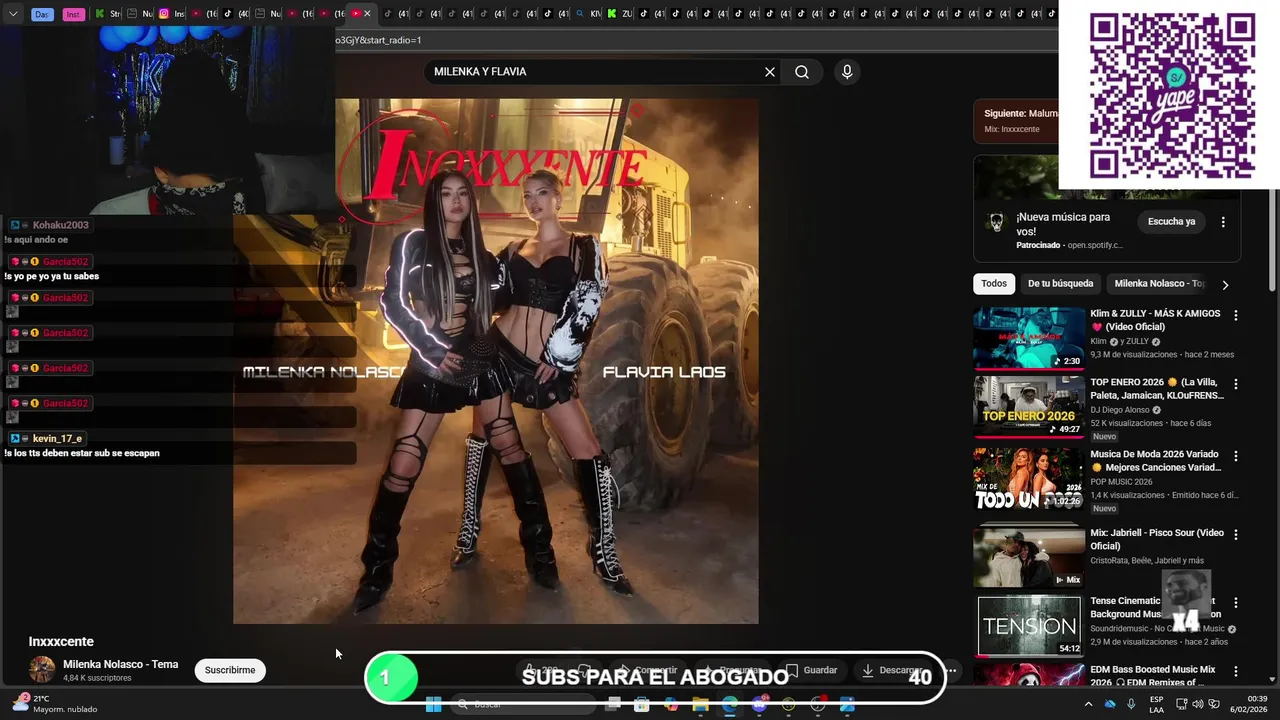Open the 'Siguiente: Malum...' up-next panel
This screenshot has width=1280, height=720.
[1016, 121]
